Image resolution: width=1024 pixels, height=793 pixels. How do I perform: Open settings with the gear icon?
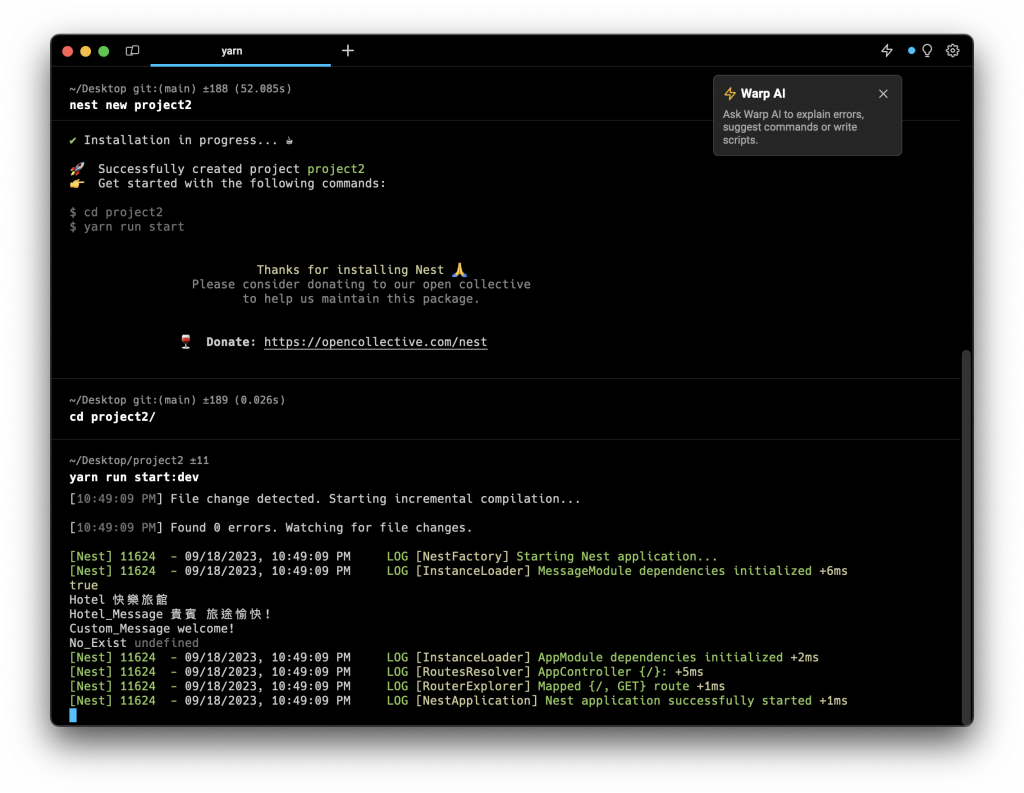click(x=952, y=50)
